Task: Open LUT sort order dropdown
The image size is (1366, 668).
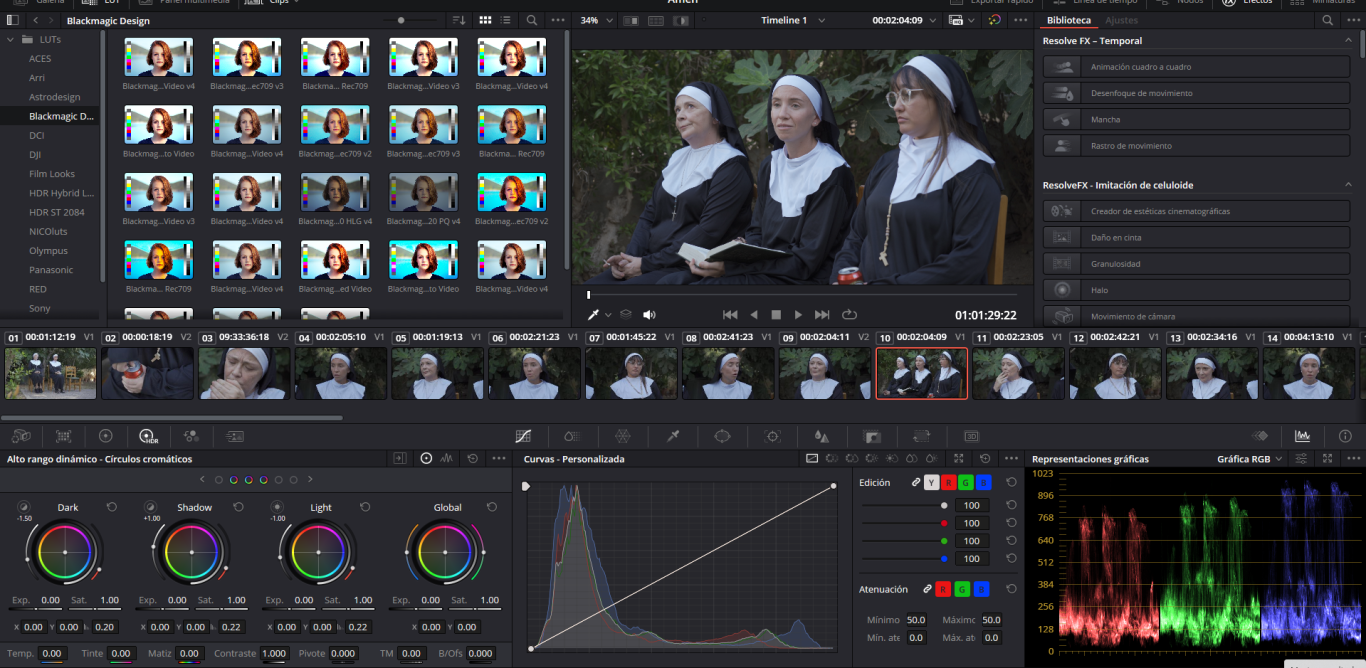Action: (459, 20)
